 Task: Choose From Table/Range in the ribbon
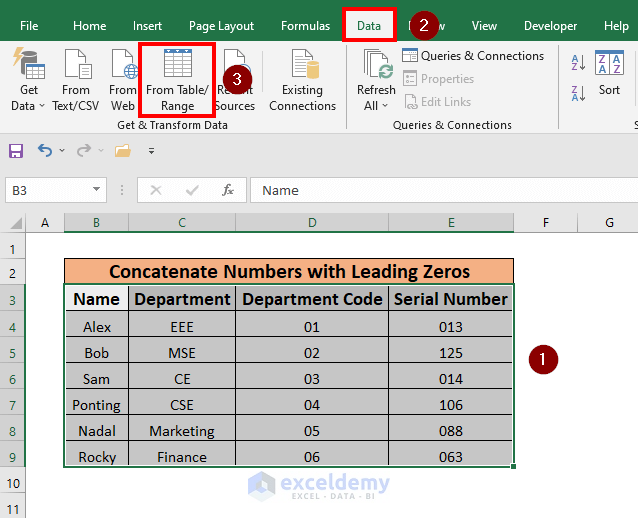[x=177, y=80]
